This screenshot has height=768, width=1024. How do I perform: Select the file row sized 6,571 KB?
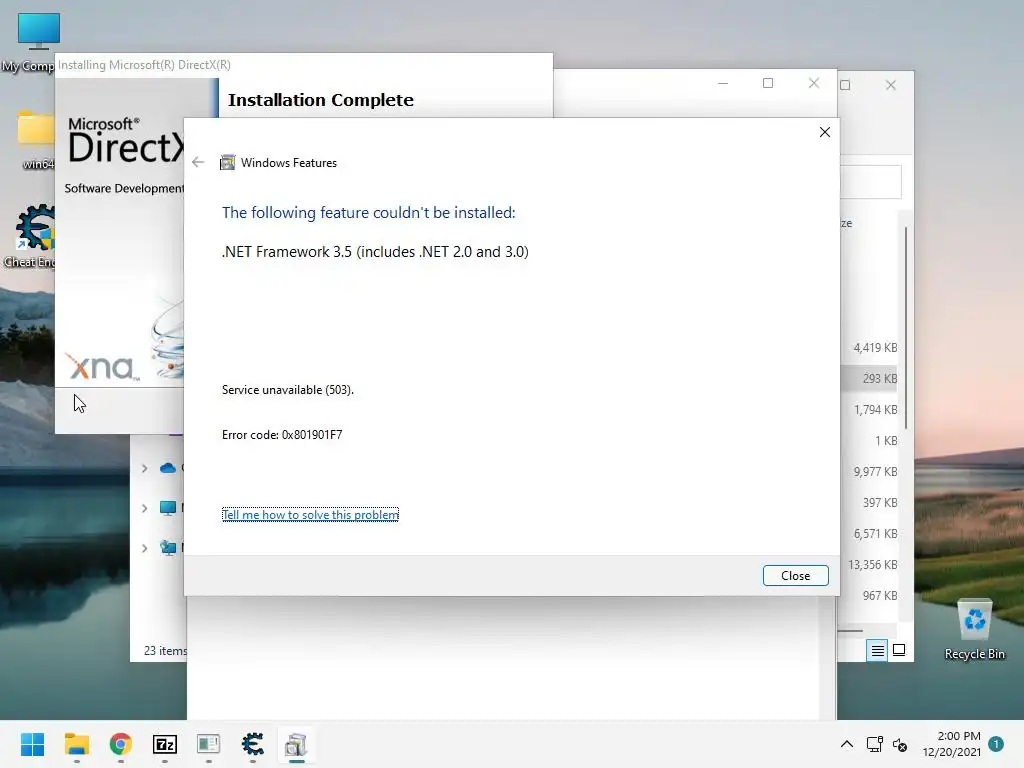click(869, 534)
